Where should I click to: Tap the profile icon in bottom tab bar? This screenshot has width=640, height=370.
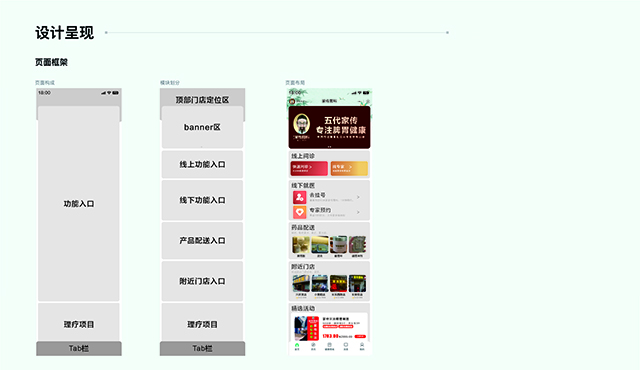tap(362, 345)
